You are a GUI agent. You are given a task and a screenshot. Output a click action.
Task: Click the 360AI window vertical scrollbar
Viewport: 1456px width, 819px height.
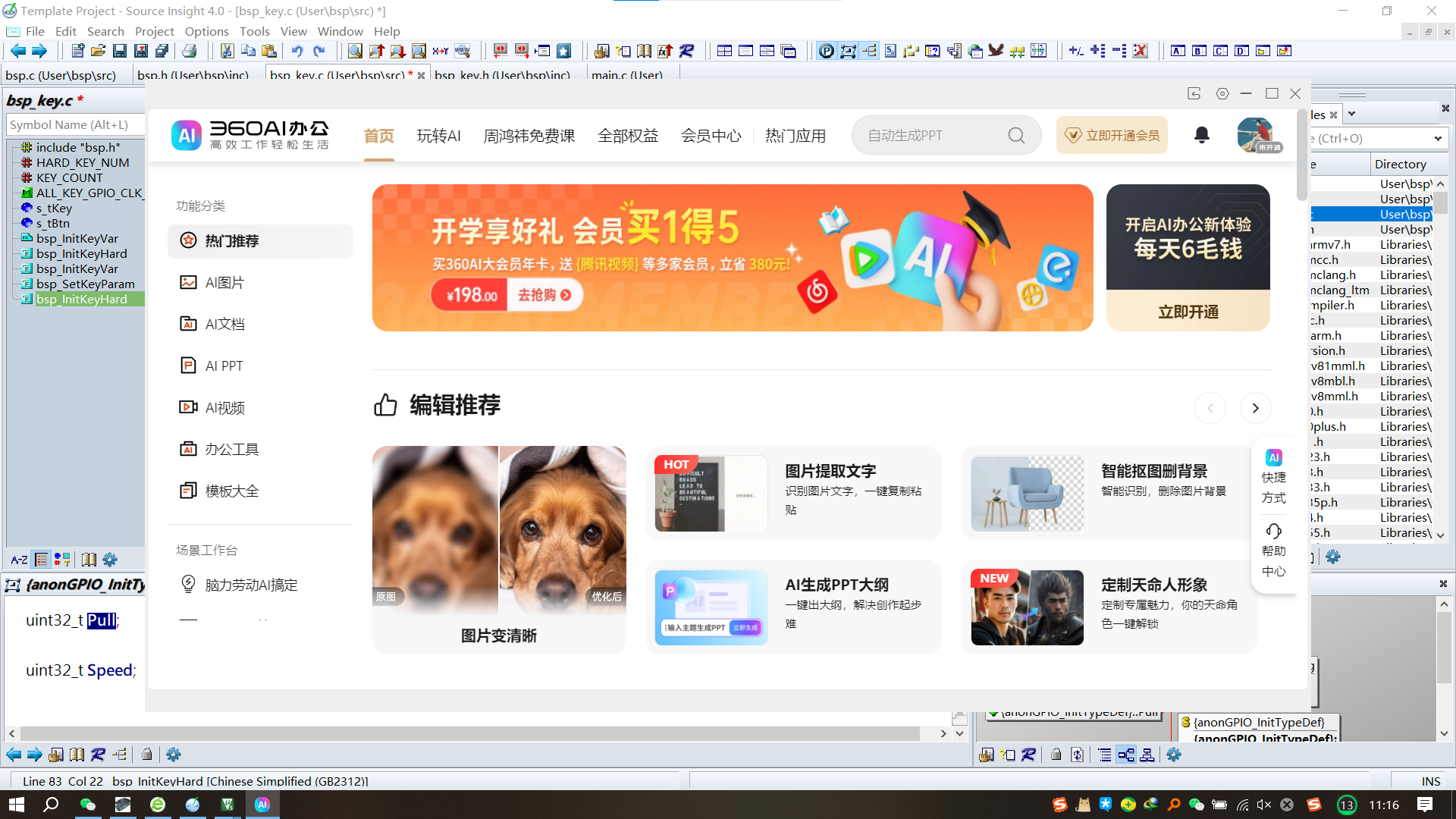pos(1302,155)
